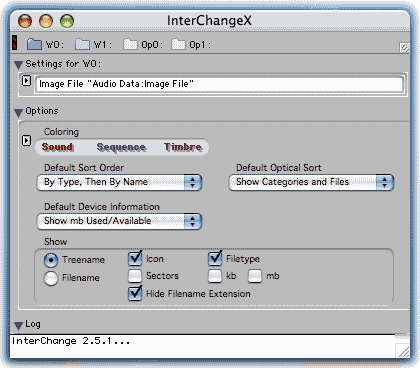
Task: Open the Op1 optical drive icon
Action: point(178,44)
